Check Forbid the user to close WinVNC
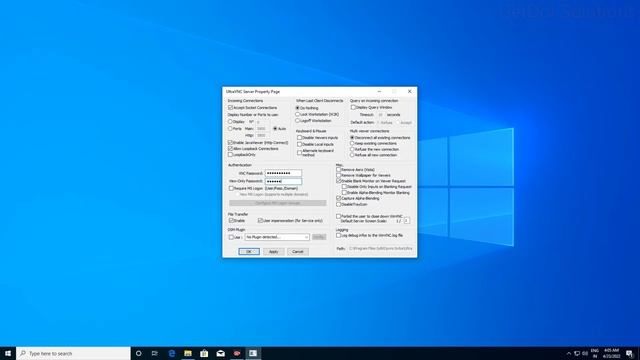 click(x=338, y=216)
